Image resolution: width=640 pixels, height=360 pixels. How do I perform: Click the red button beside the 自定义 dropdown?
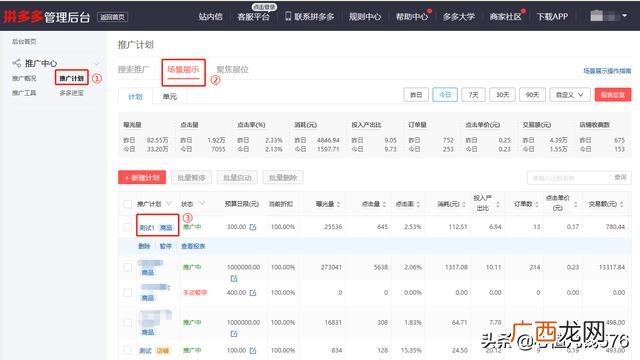point(613,95)
